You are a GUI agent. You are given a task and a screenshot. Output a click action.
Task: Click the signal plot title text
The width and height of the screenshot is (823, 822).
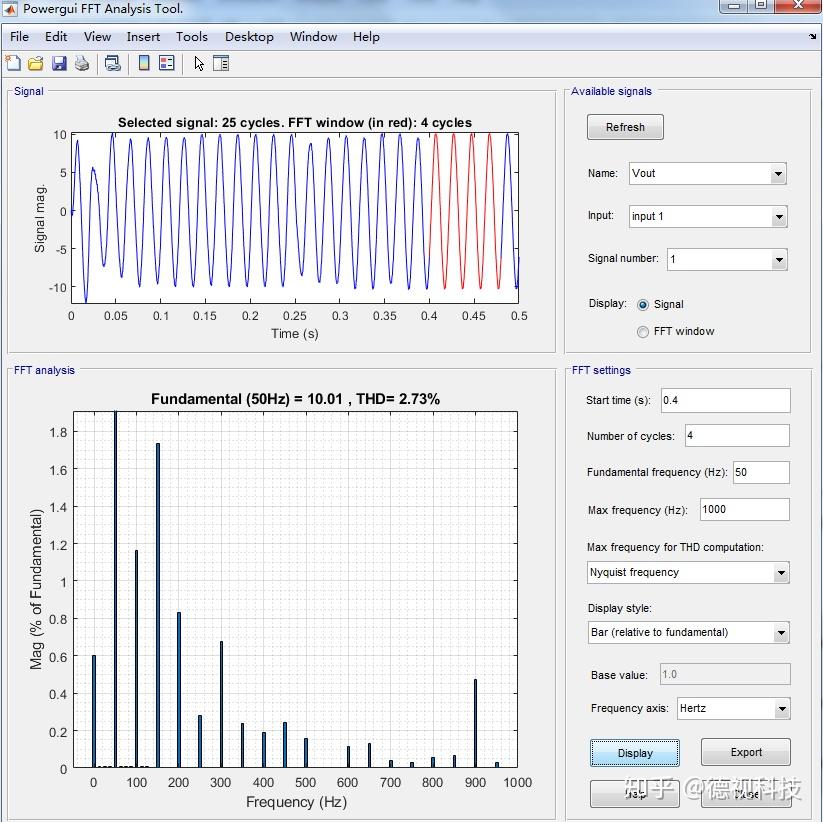(294, 123)
